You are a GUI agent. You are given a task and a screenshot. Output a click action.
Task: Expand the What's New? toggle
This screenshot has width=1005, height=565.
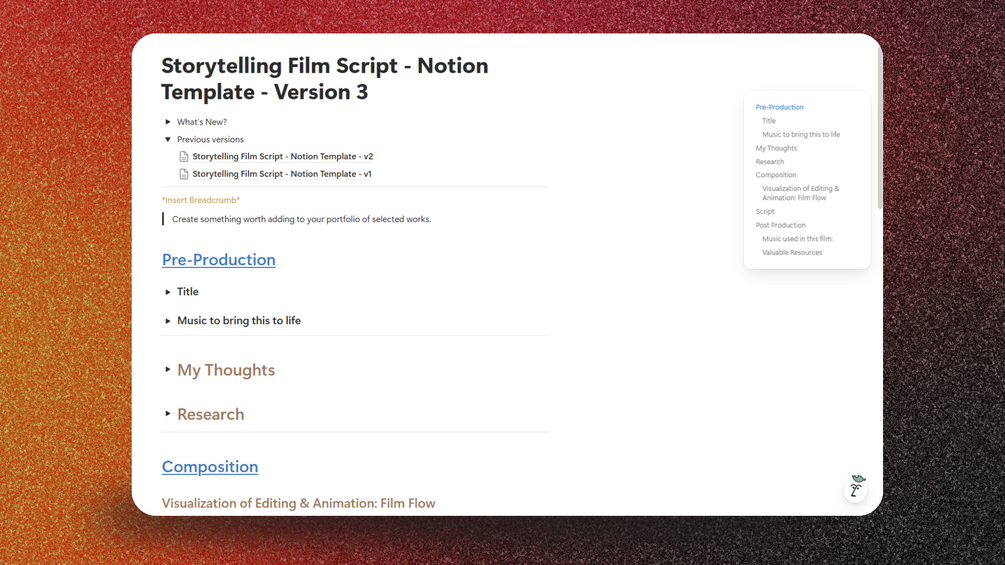coord(168,122)
